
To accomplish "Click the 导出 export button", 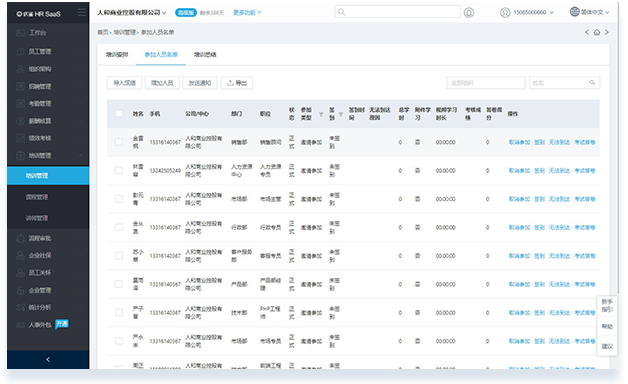I will [237, 83].
